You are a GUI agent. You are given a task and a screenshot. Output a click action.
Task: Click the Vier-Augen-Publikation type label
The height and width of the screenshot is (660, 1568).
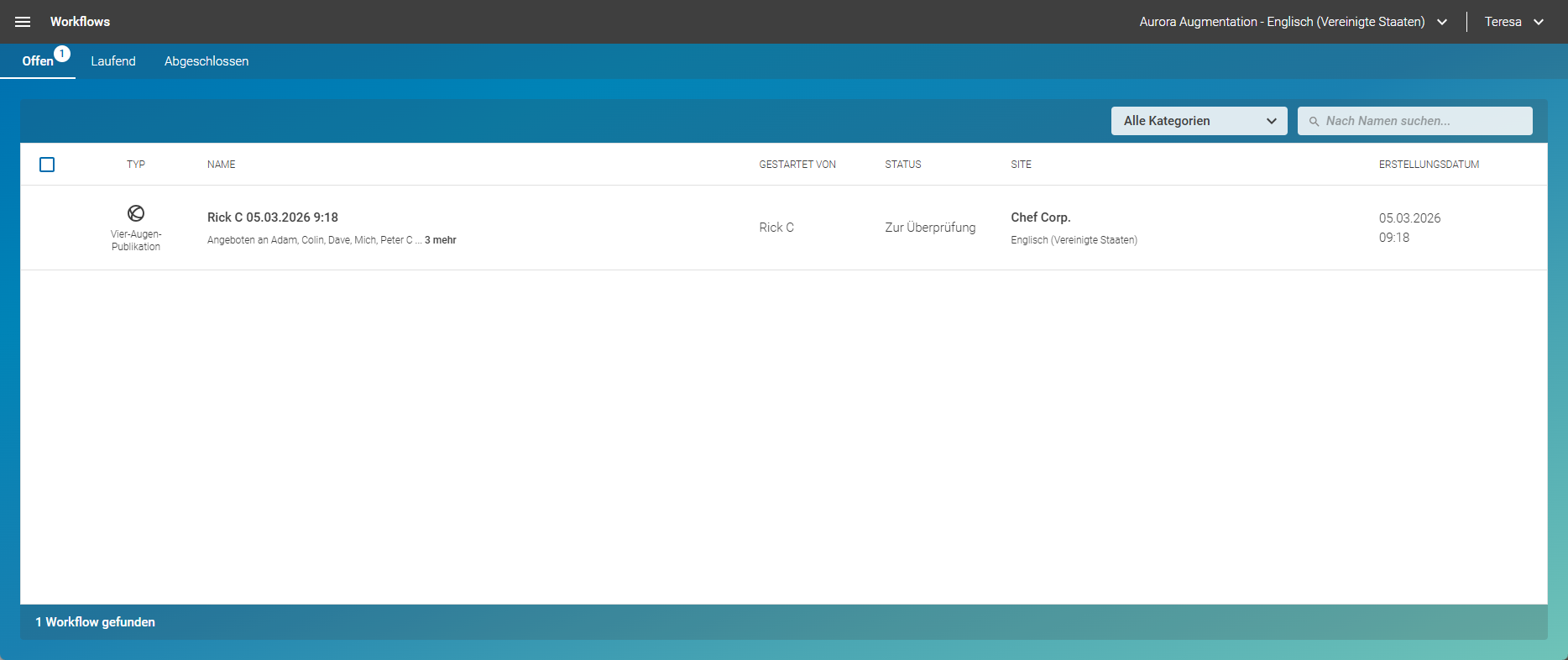pos(136,240)
